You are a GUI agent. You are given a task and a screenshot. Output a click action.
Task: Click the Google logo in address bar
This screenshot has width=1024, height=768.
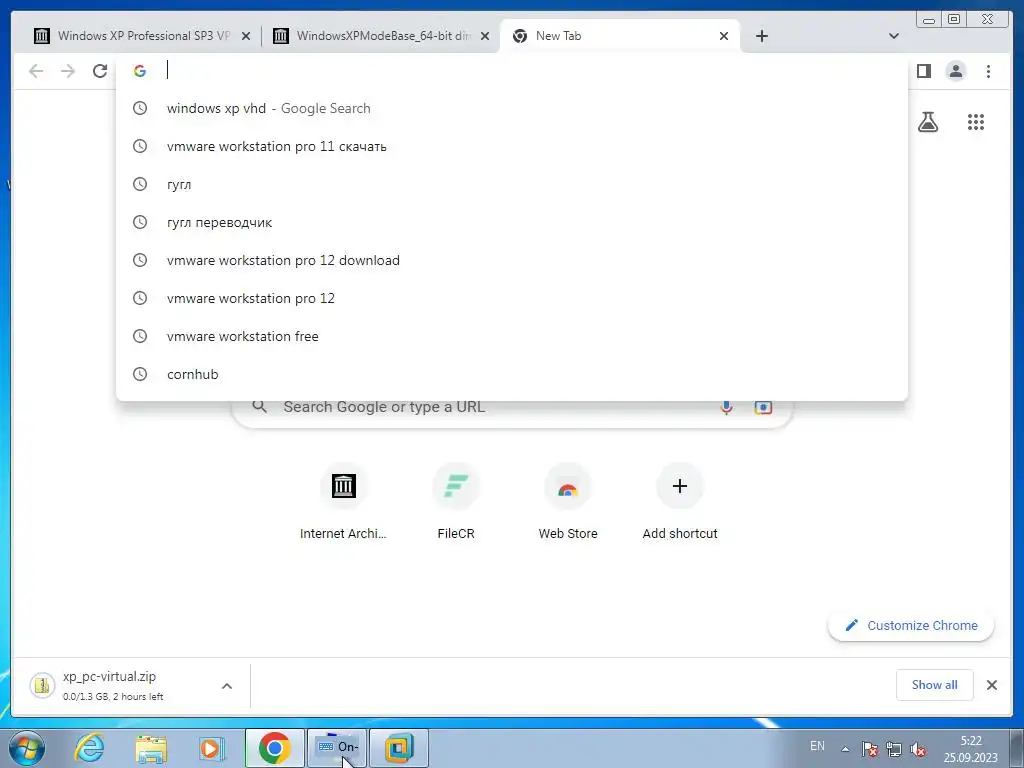140,71
